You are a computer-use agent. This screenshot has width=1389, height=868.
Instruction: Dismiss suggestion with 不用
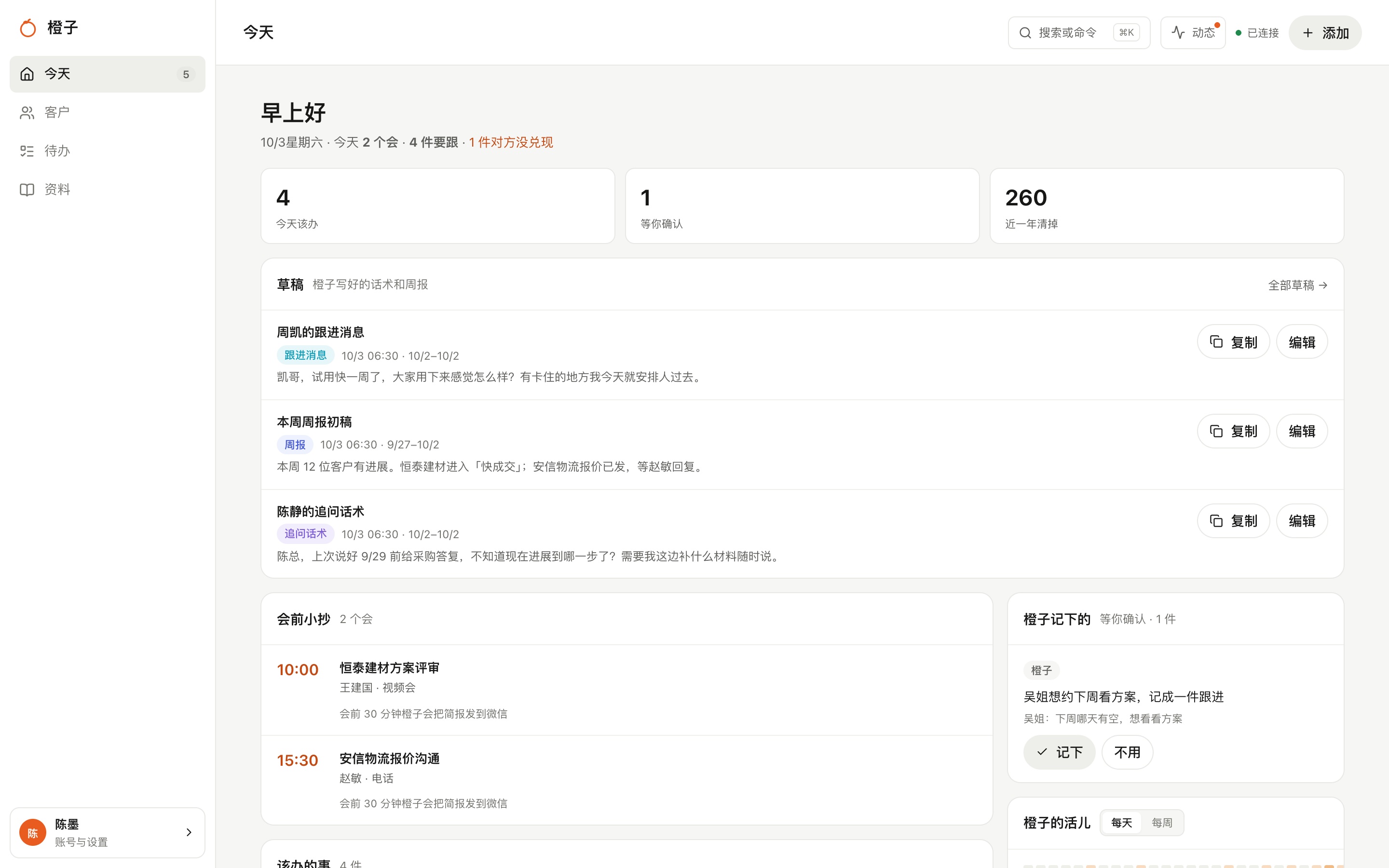[x=1127, y=752]
